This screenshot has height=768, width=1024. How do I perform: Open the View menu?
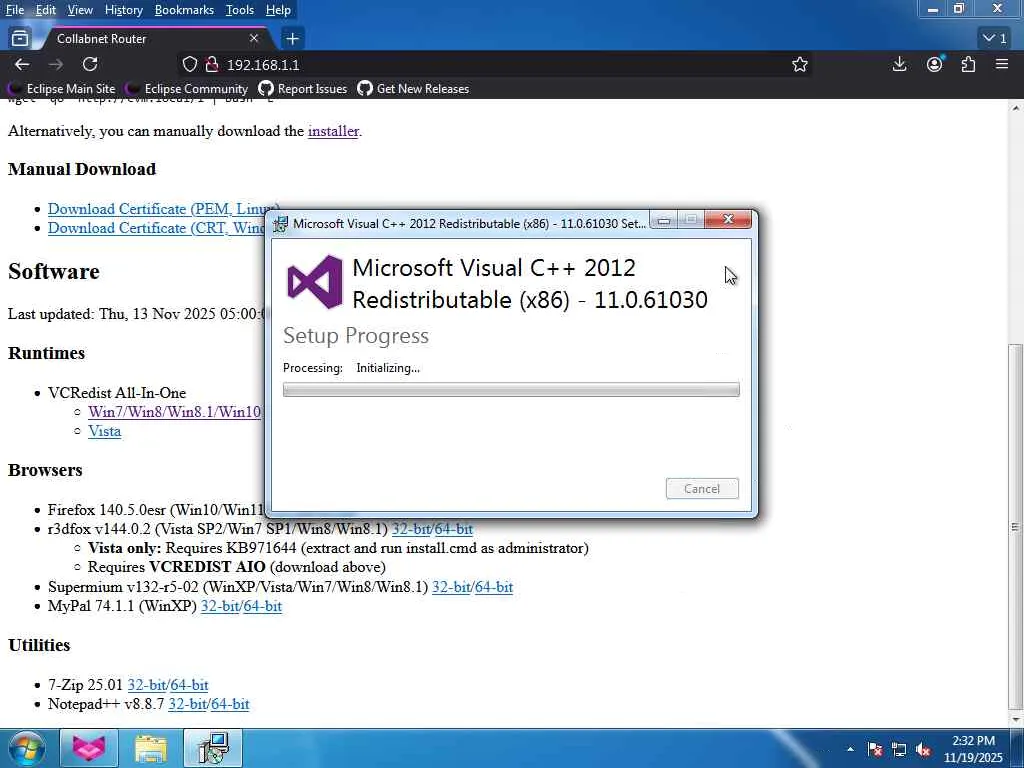80,10
